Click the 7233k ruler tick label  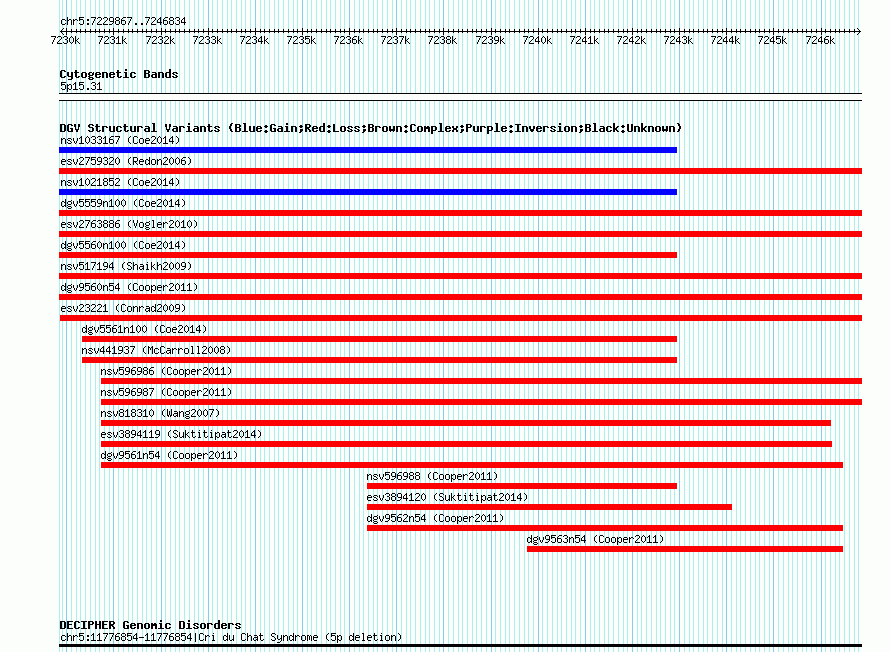tap(207, 40)
